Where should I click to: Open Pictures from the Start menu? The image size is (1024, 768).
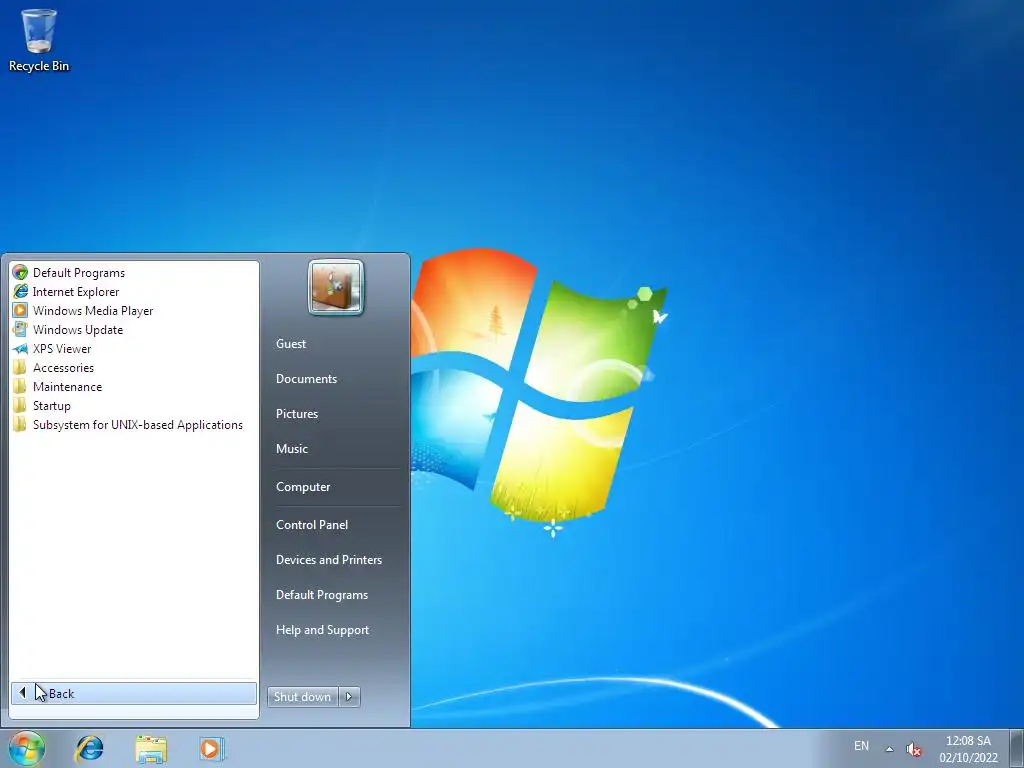296,413
